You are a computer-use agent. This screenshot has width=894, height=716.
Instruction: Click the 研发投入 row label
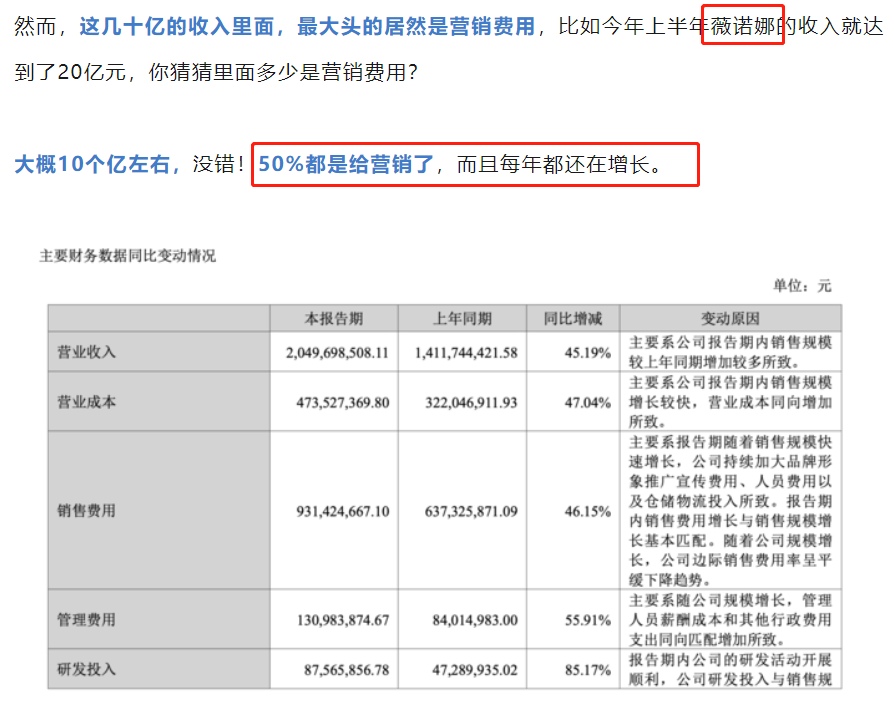88,669
